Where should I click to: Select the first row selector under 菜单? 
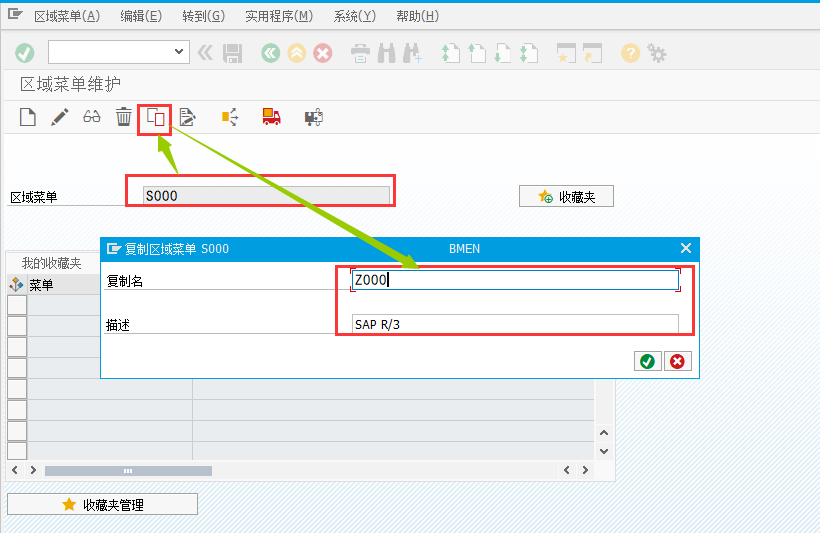click(x=17, y=305)
